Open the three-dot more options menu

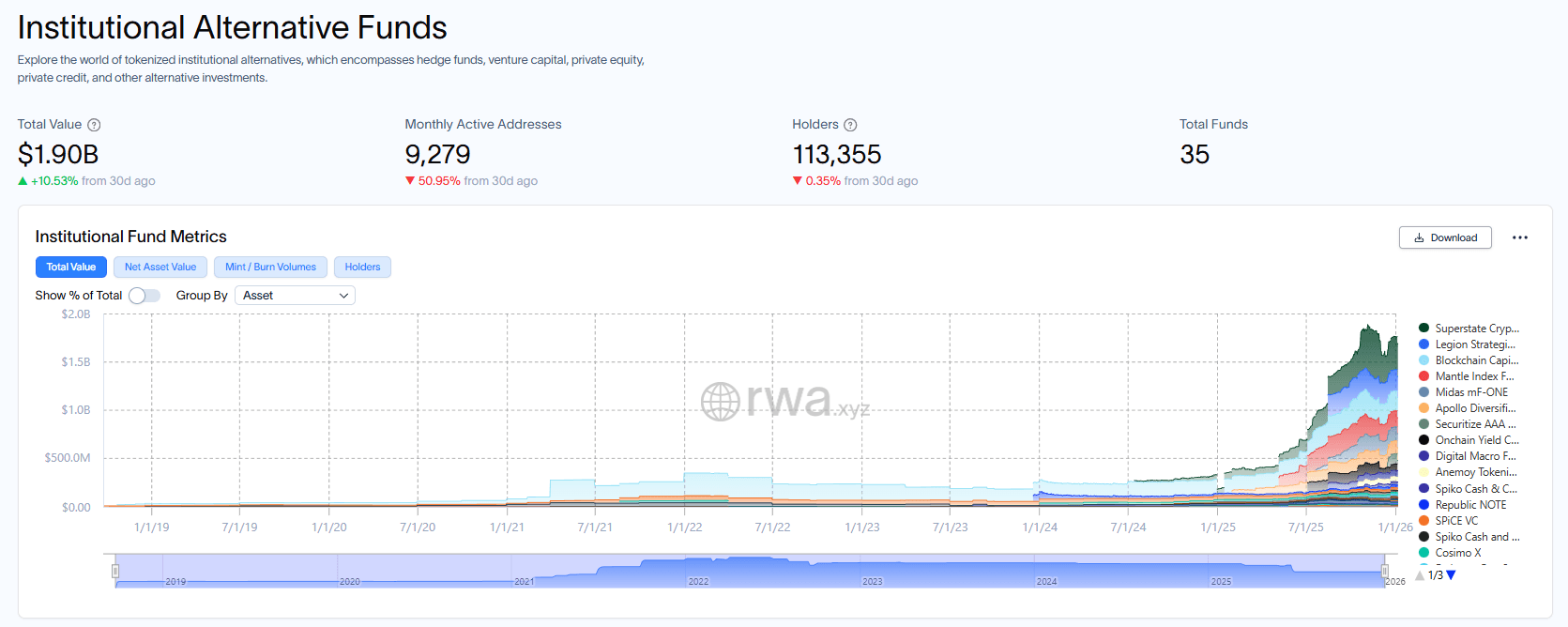(x=1520, y=237)
